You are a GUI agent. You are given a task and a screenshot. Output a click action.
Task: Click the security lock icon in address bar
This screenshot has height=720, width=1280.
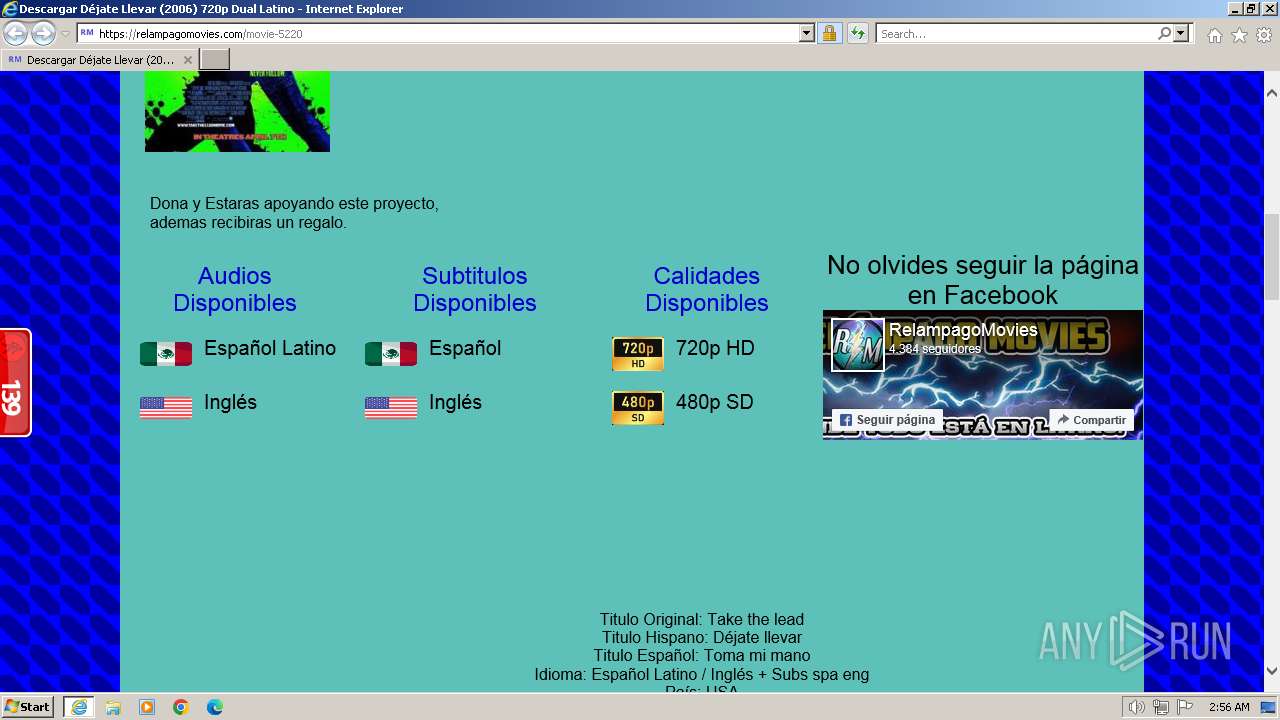coord(829,34)
